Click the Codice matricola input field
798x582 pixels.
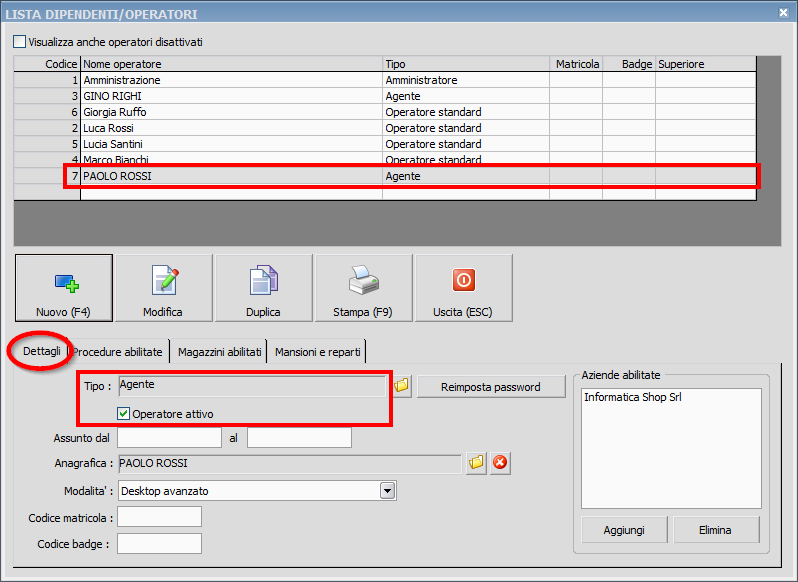point(159,517)
